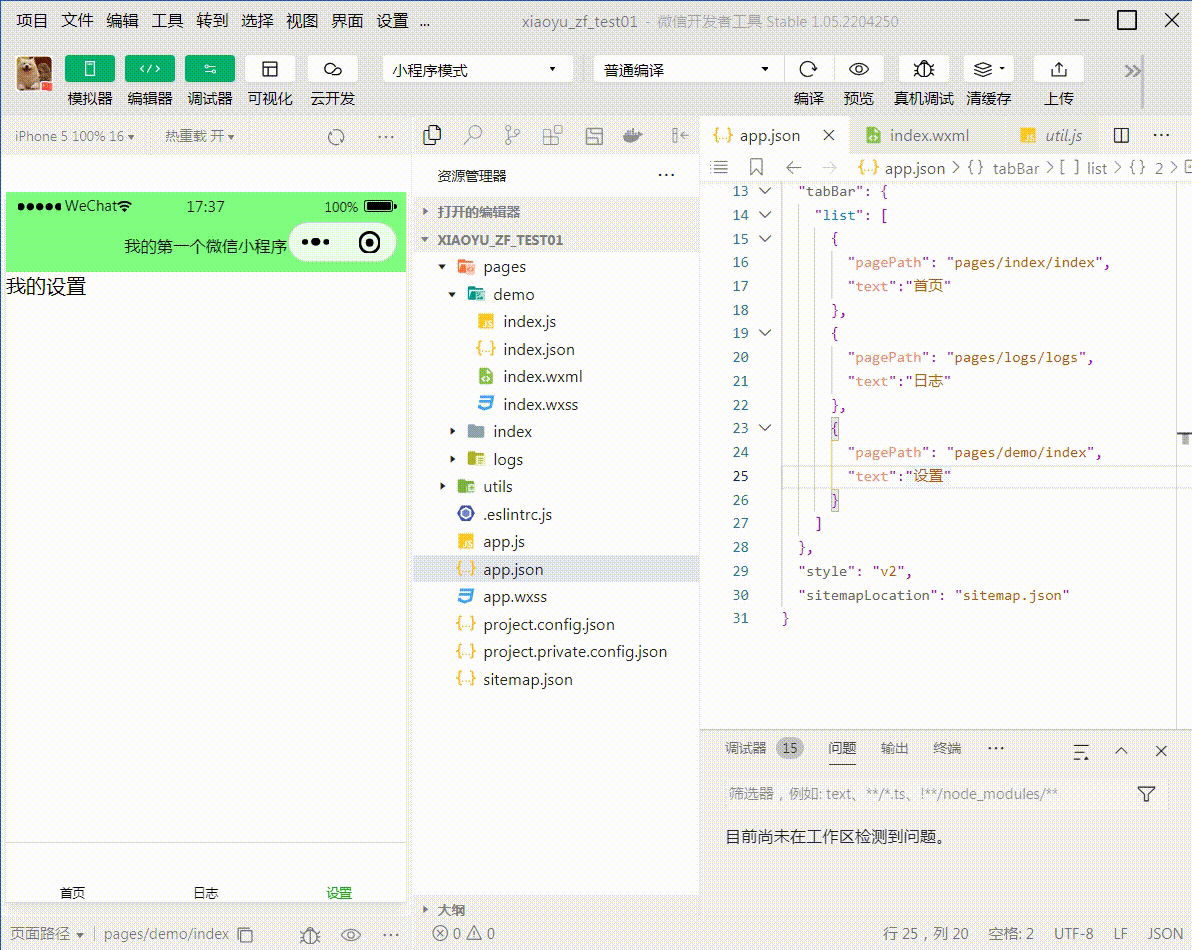Click resource manager more options ellipsis
The height and width of the screenshot is (950, 1192).
(x=667, y=176)
